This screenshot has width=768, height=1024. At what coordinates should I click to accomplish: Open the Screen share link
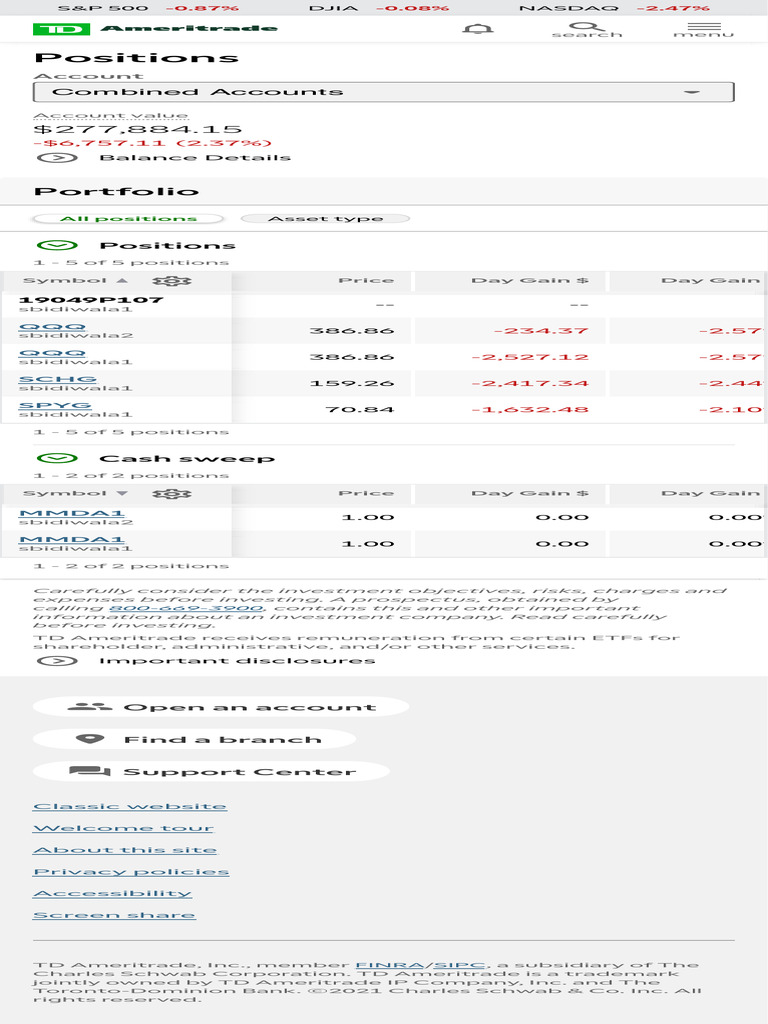click(114, 915)
